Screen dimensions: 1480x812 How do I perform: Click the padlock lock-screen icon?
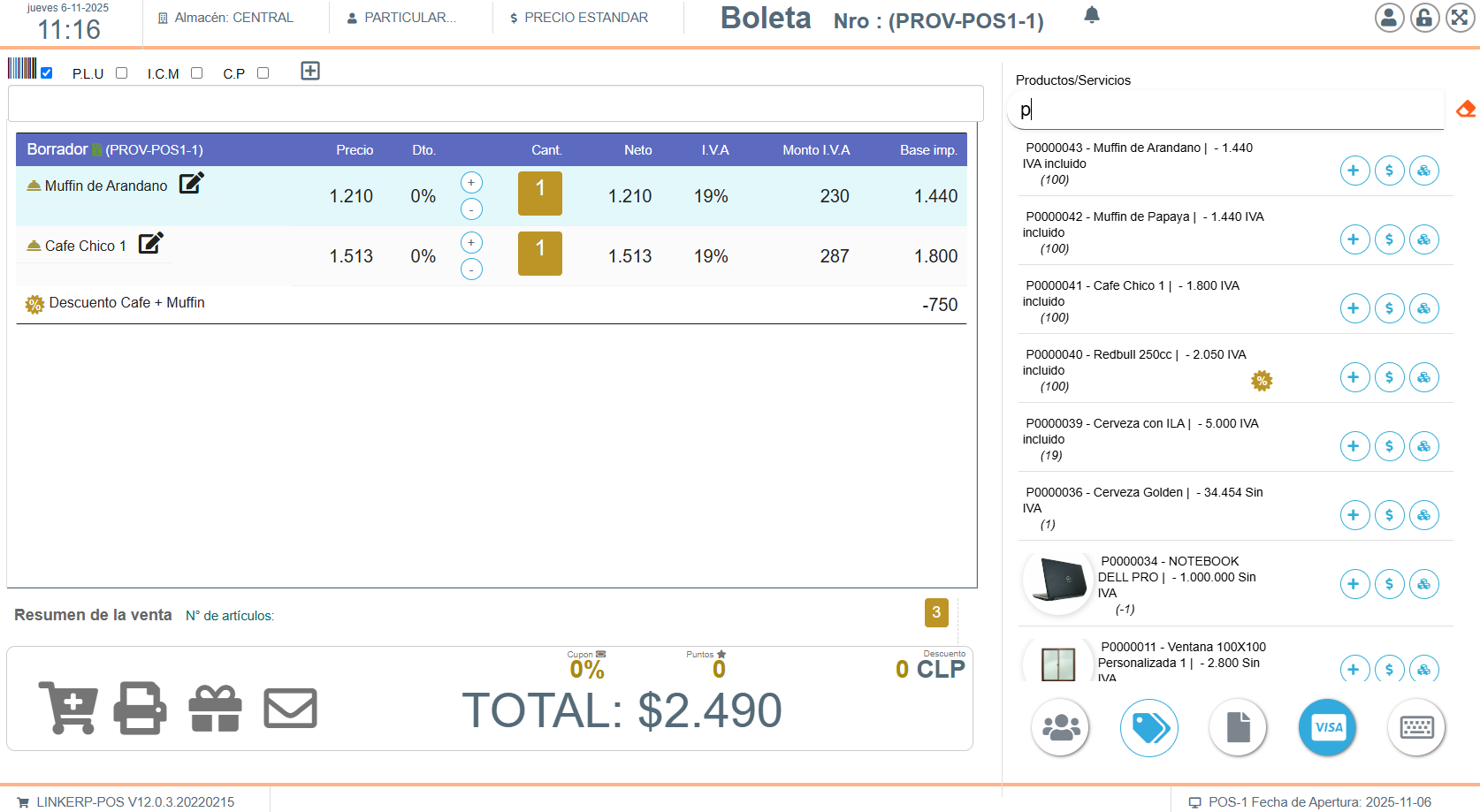click(x=1424, y=18)
